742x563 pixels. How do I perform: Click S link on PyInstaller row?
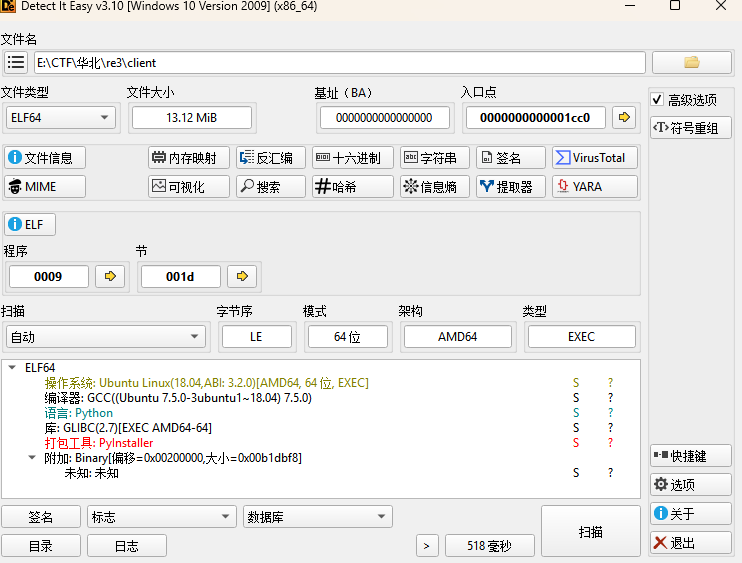576,443
